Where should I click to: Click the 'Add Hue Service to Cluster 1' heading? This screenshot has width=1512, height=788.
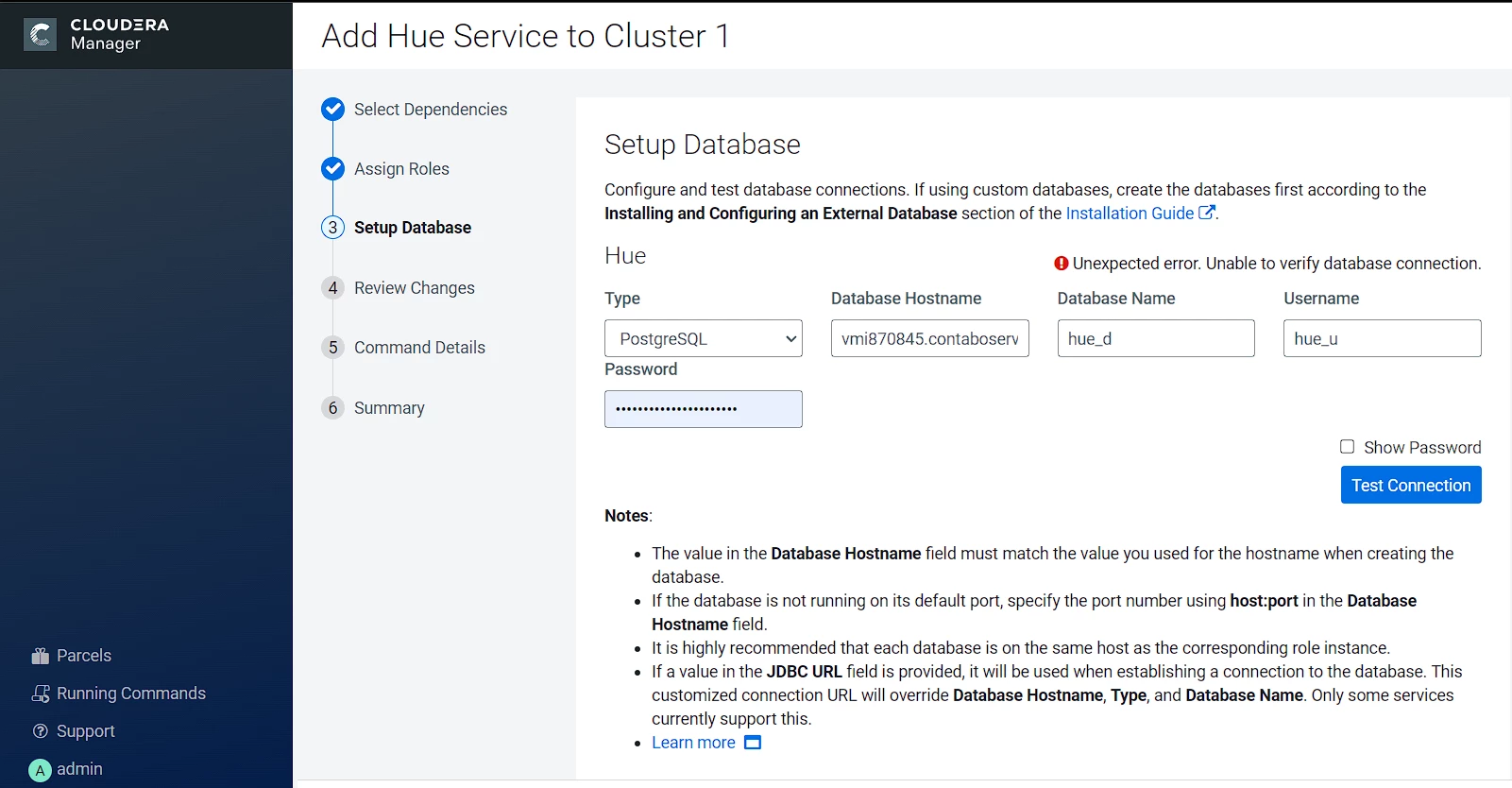click(525, 36)
